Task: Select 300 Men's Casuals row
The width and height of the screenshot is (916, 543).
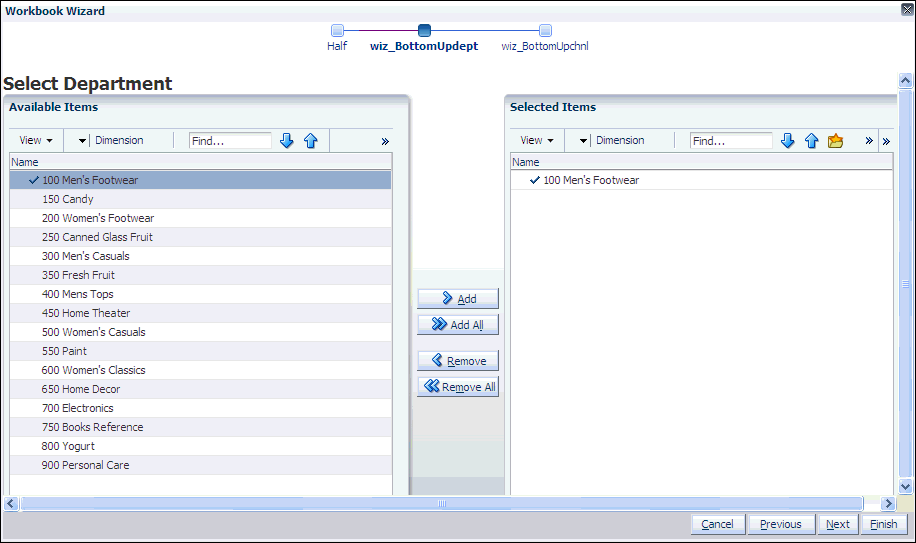Action: (200, 256)
